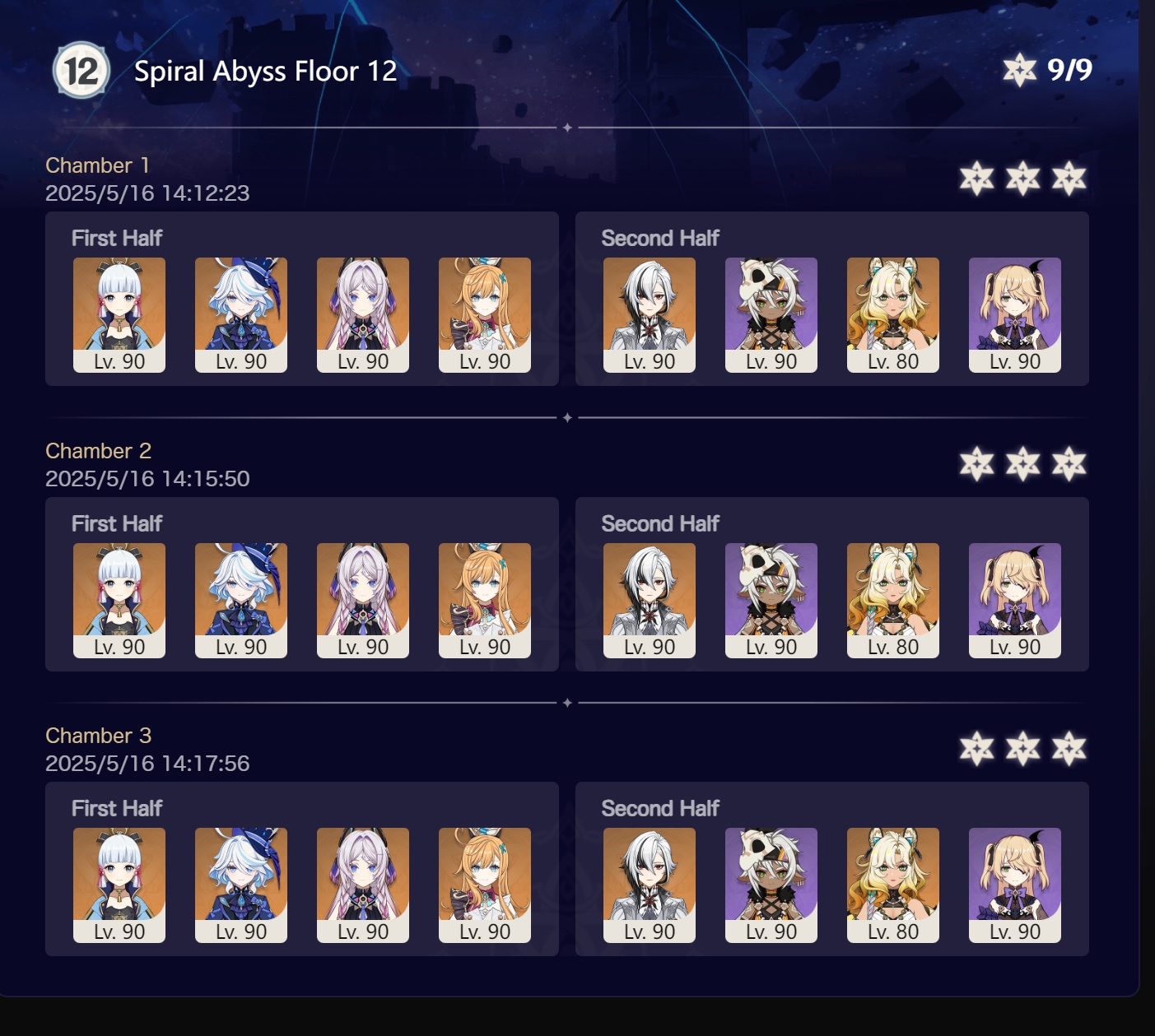1155x1036 pixels.
Task: Click first portrait in Chamber 3 First Half
Action: click(x=119, y=885)
